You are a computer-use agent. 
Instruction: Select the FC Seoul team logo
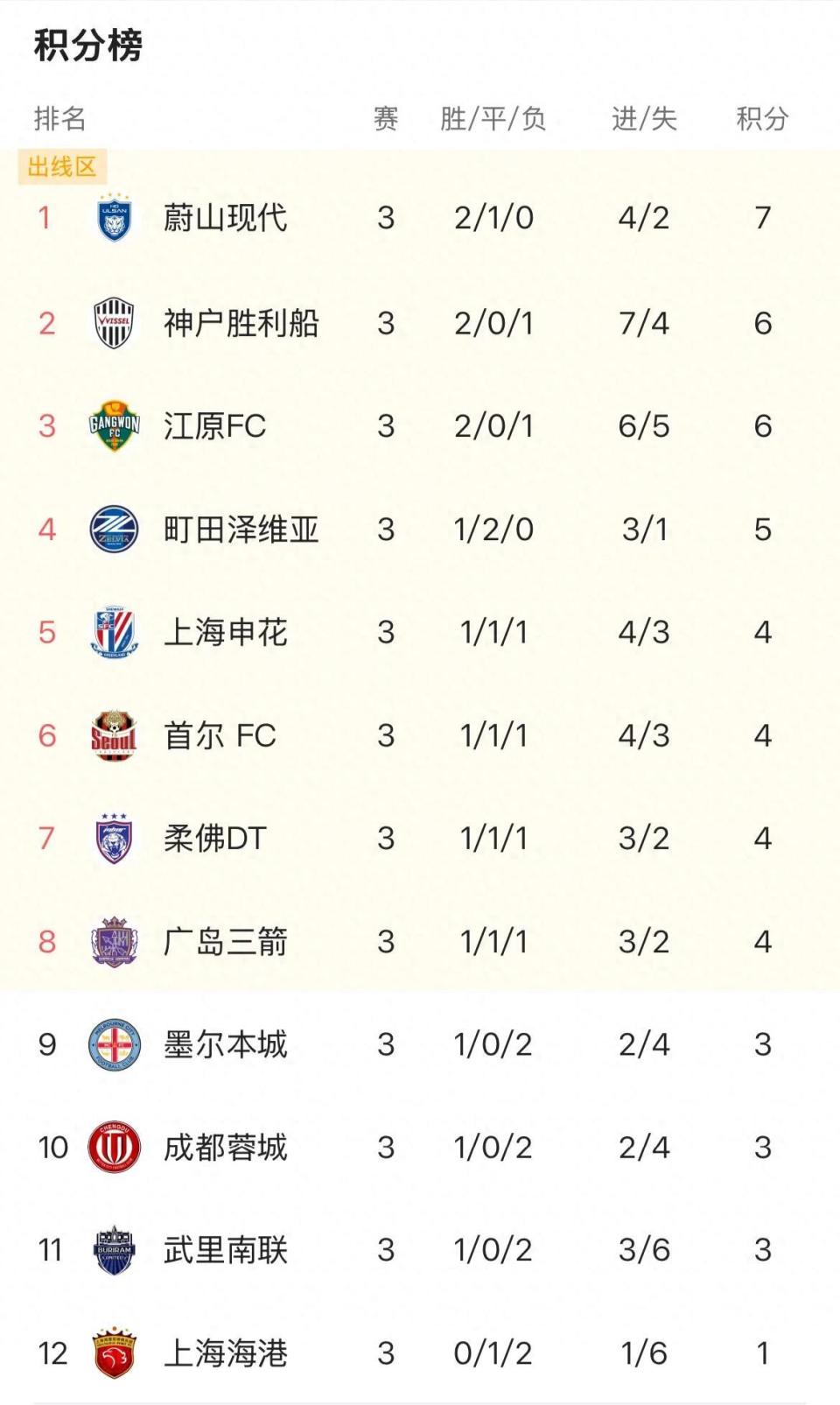tap(115, 735)
